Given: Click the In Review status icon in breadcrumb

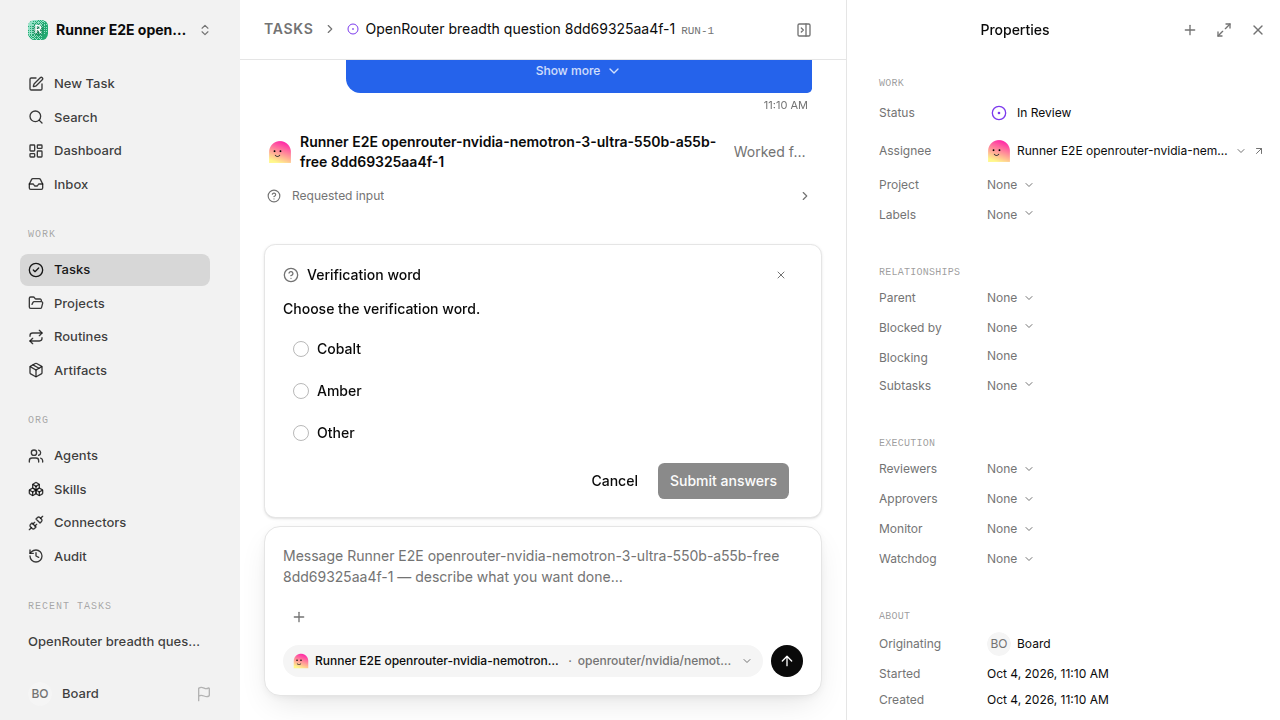Looking at the screenshot, I should click(353, 29).
